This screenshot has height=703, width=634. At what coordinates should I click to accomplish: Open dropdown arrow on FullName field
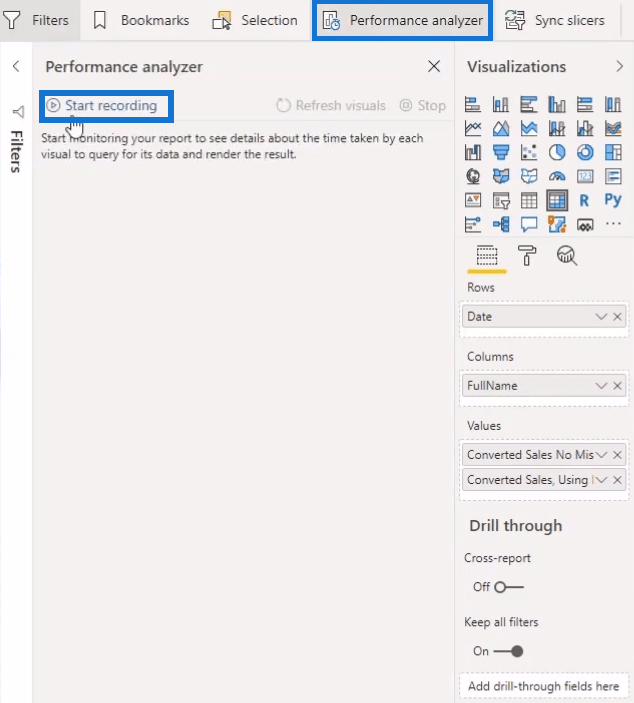(601, 386)
